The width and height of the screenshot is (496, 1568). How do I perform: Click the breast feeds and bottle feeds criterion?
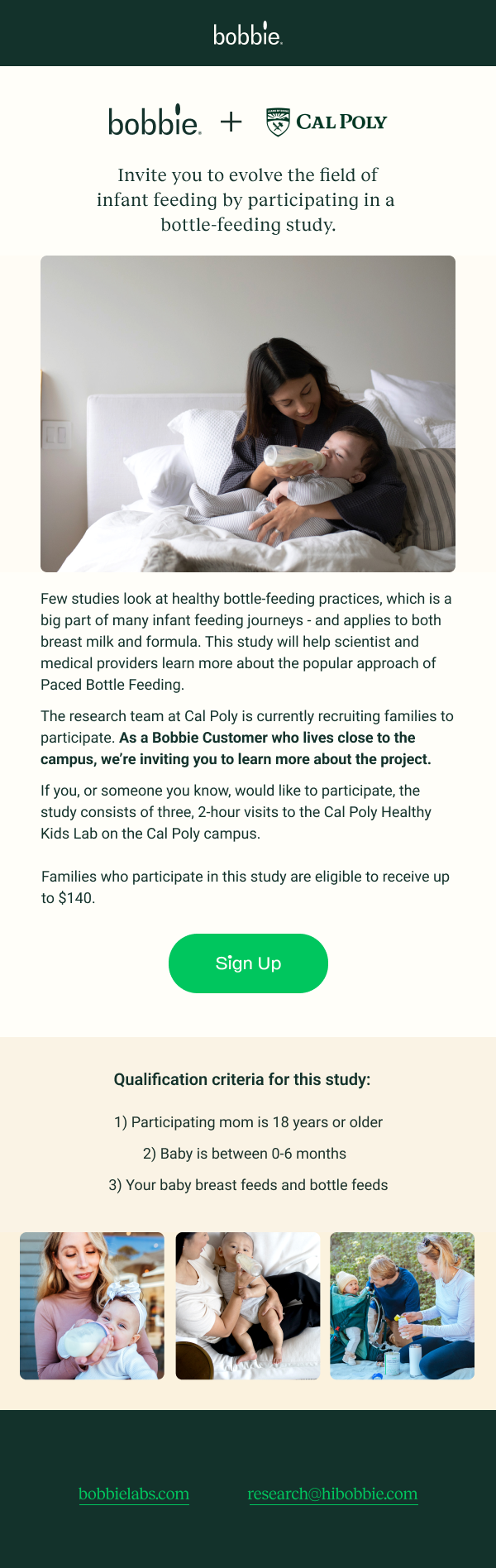tap(248, 1185)
